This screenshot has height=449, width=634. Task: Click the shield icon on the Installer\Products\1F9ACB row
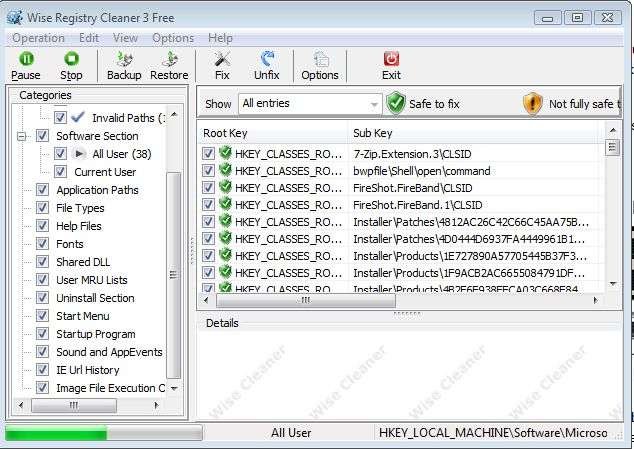(x=225, y=272)
